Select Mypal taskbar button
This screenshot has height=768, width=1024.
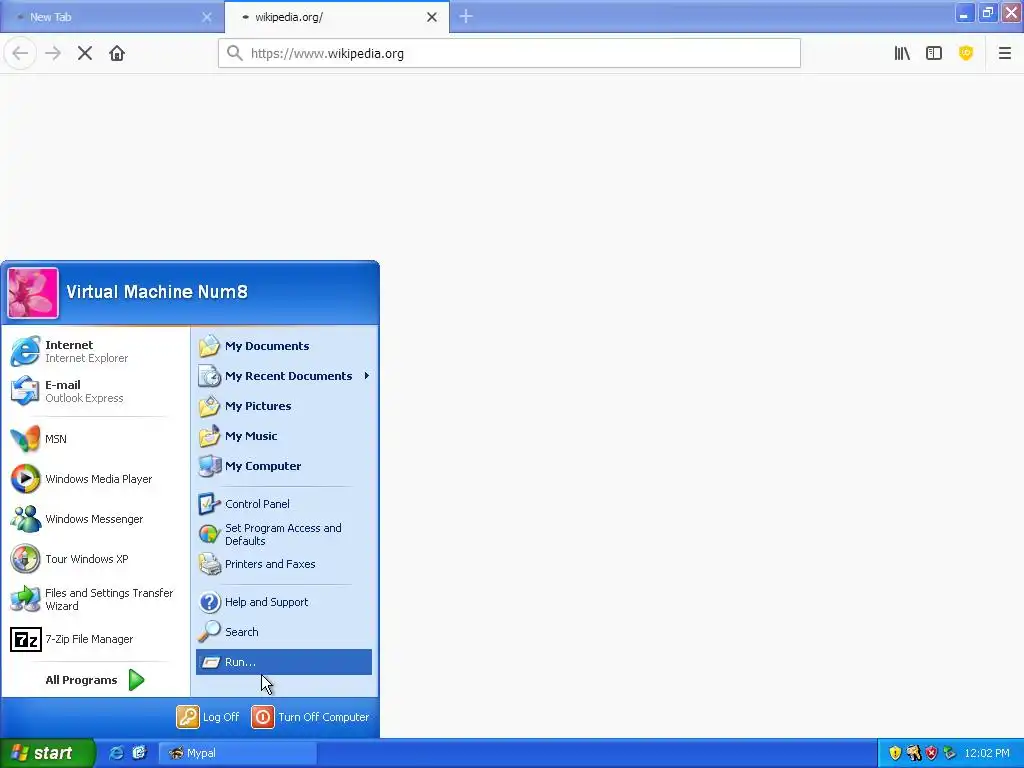(238, 753)
